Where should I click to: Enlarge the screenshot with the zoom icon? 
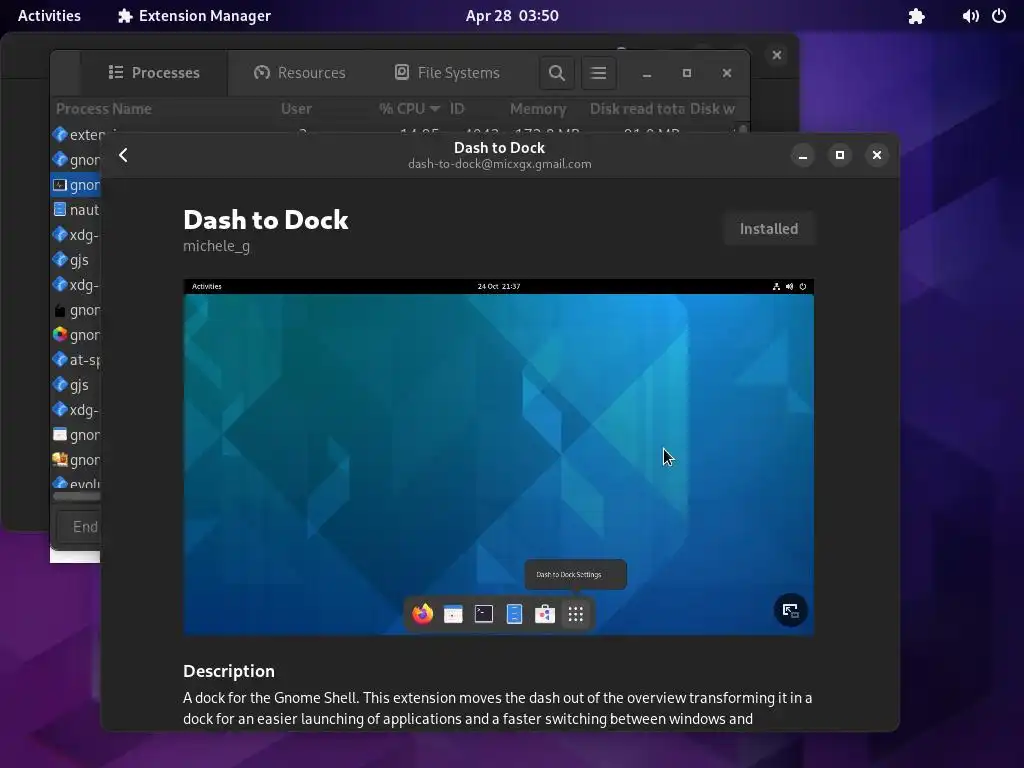pos(790,611)
